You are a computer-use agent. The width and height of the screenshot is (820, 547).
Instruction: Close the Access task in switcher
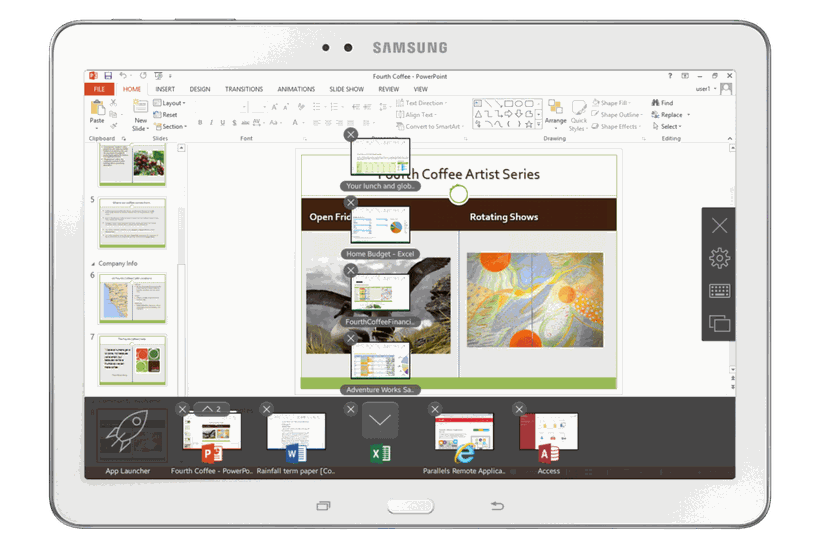click(519, 409)
